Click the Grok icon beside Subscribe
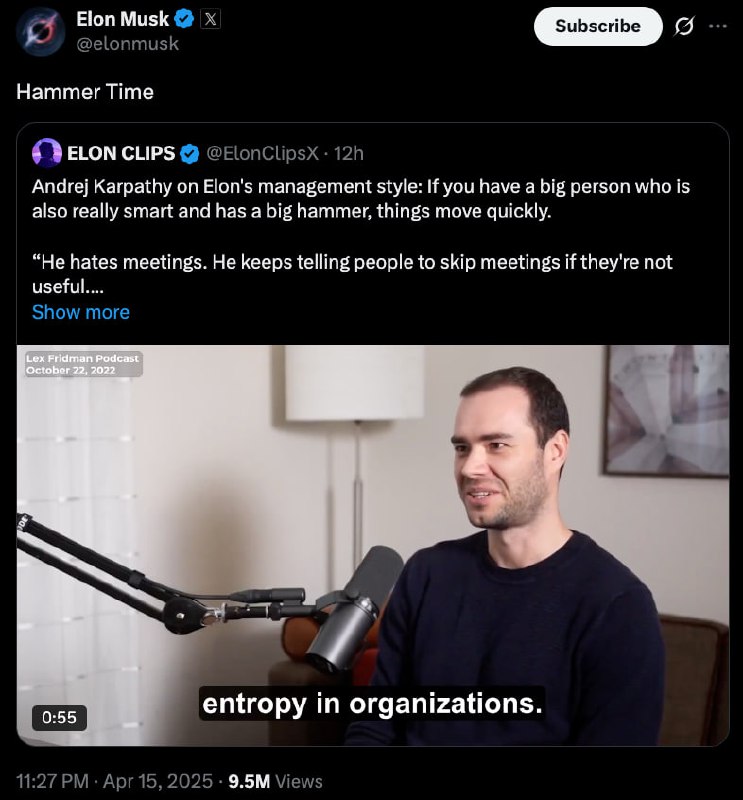 [x=684, y=26]
